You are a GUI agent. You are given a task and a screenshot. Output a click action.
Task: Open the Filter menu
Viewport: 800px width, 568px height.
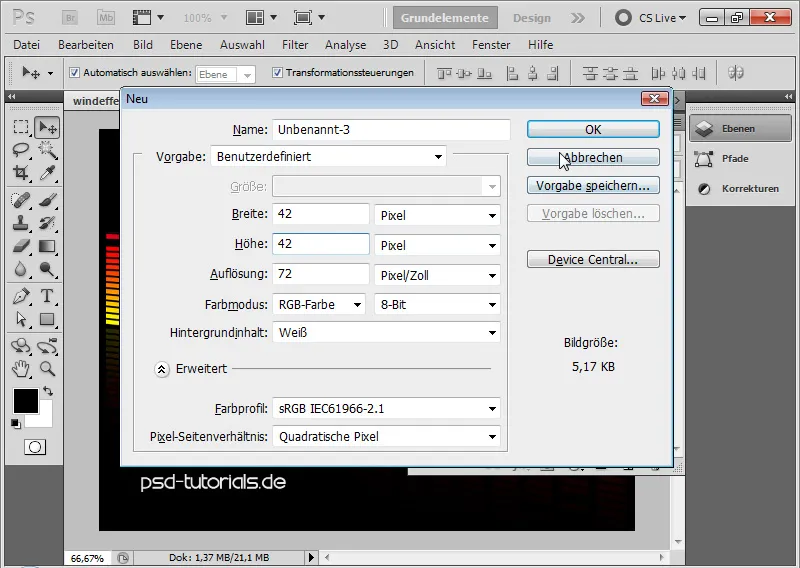coord(295,45)
